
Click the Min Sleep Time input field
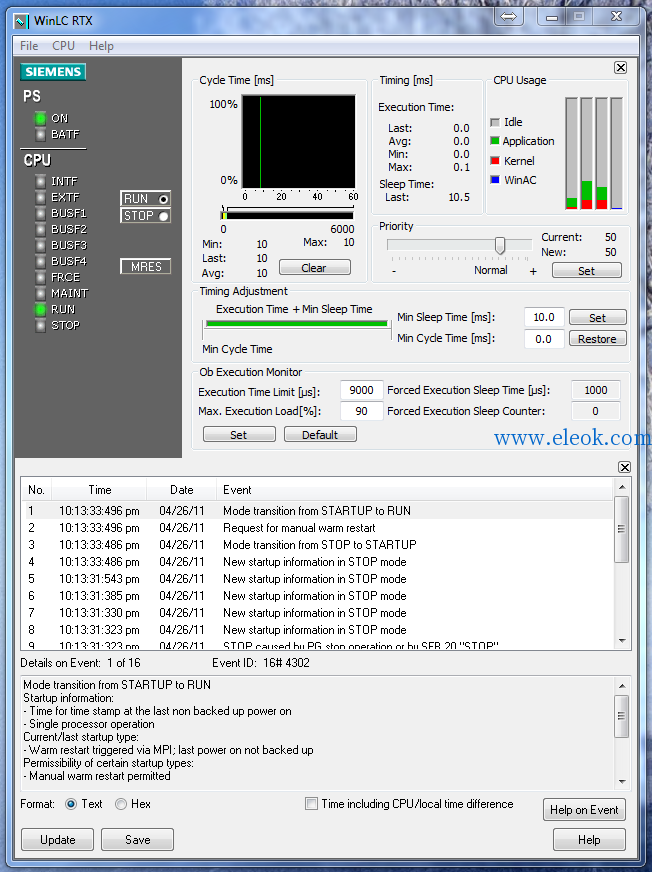tap(544, 318)
